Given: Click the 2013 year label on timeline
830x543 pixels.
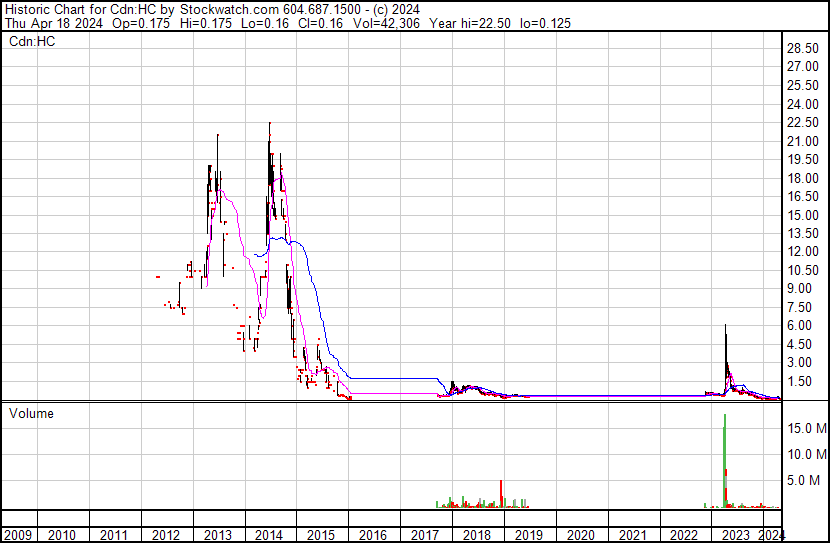Looking at the screenshot, I should pos(217,535).
